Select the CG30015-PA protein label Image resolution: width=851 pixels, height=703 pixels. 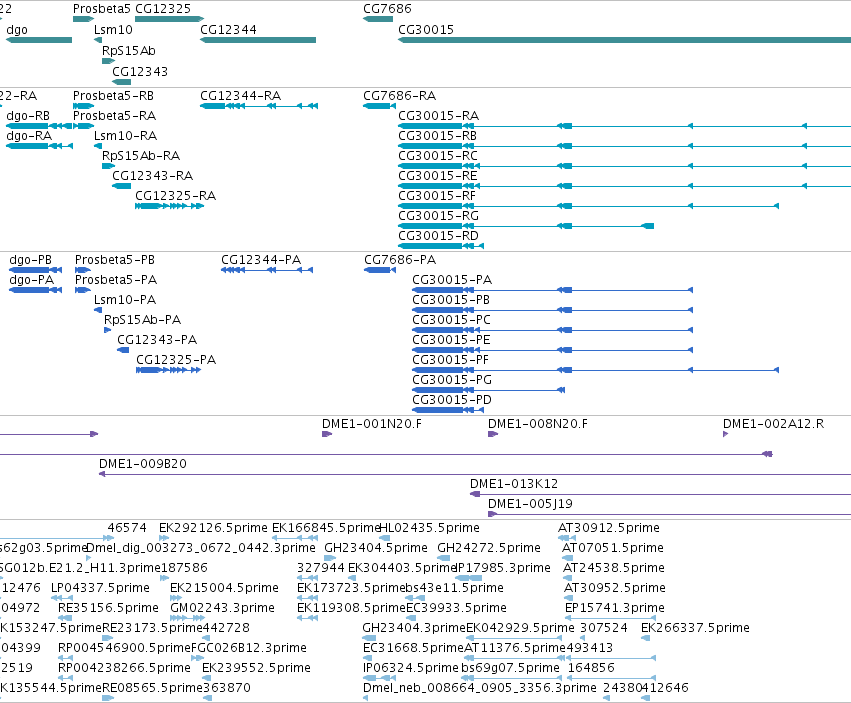click(452, 280)
